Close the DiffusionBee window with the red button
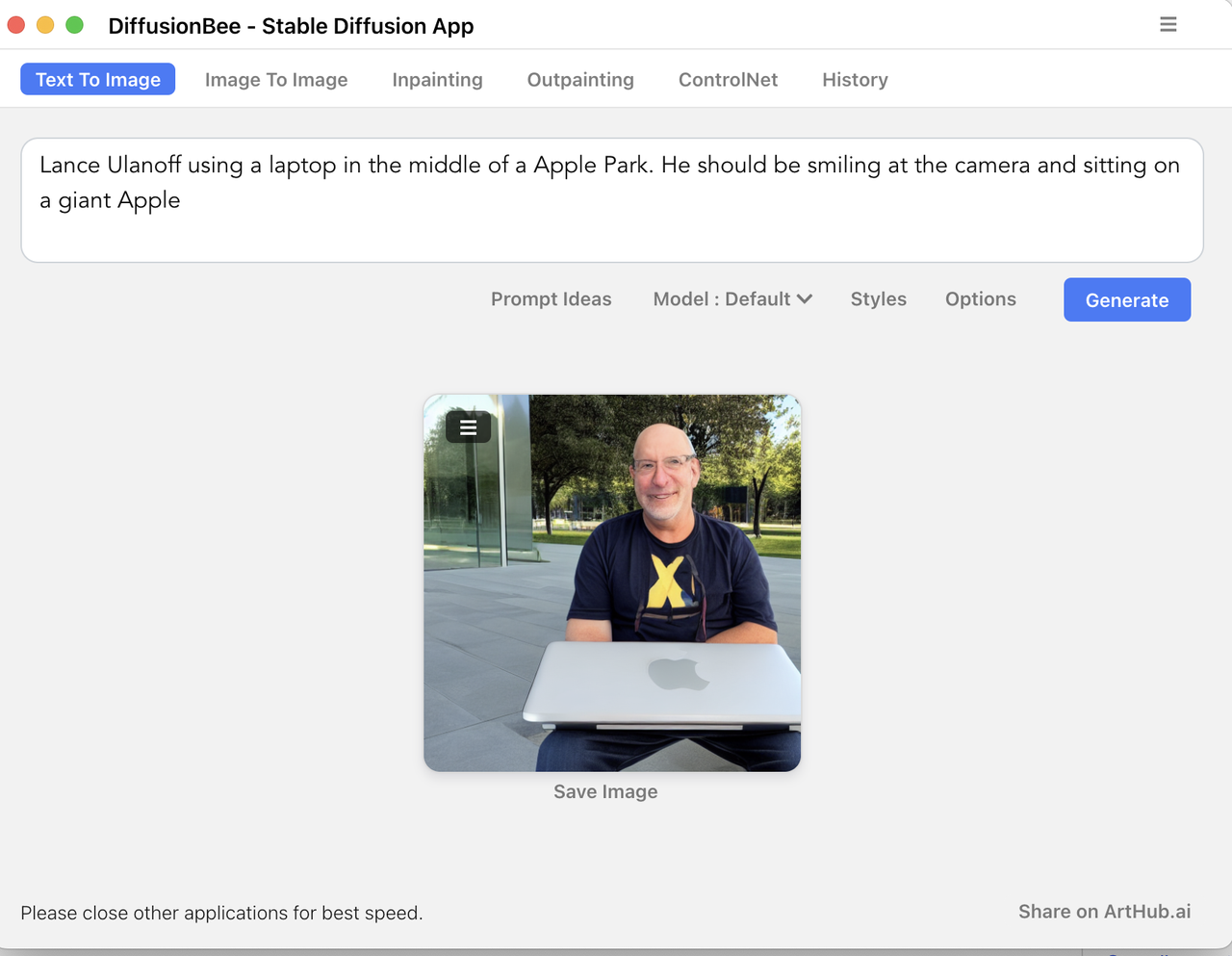 16,25
